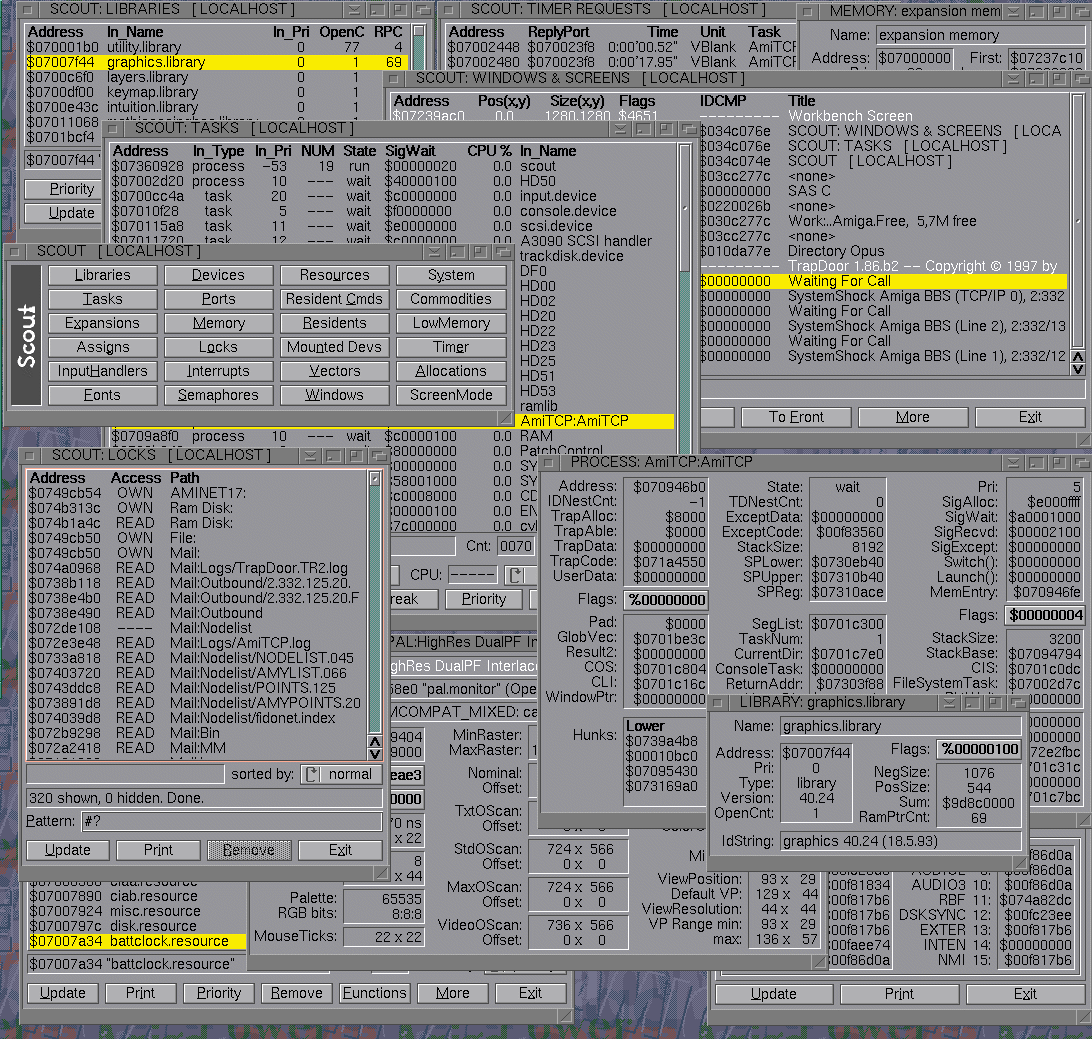Open the Flags %00000100 field in Library window
The width and height of the screenshot is (1092, 1039).
(x=979, y=749)
